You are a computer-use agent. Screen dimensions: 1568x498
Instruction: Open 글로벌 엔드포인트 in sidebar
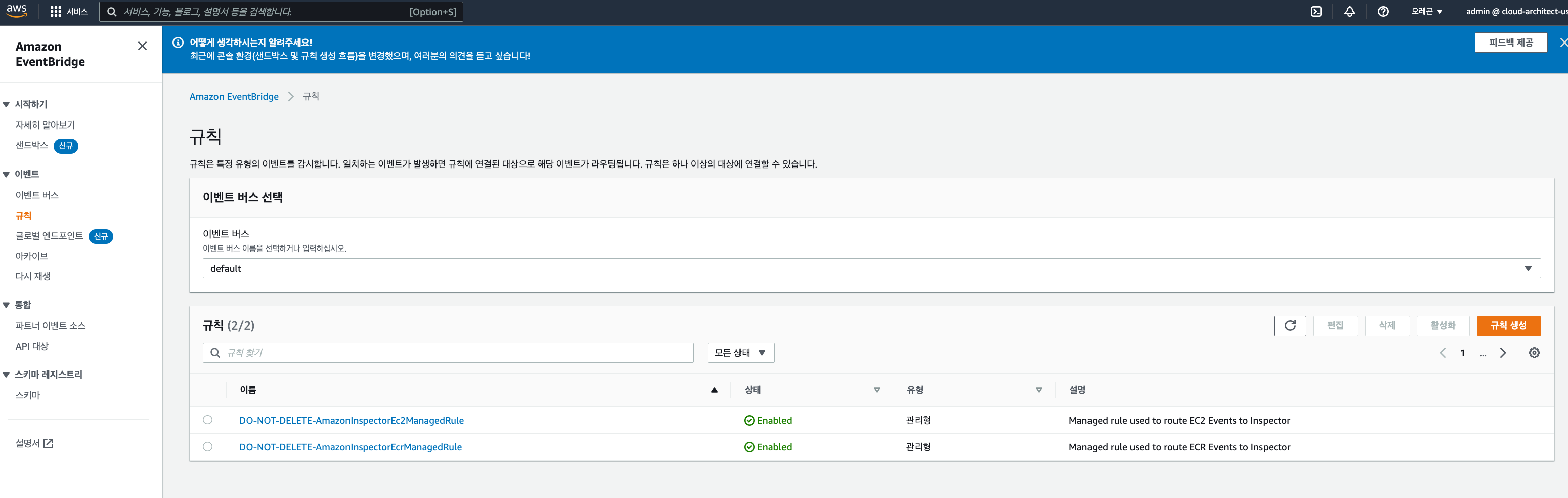click(x=49, y=236)
